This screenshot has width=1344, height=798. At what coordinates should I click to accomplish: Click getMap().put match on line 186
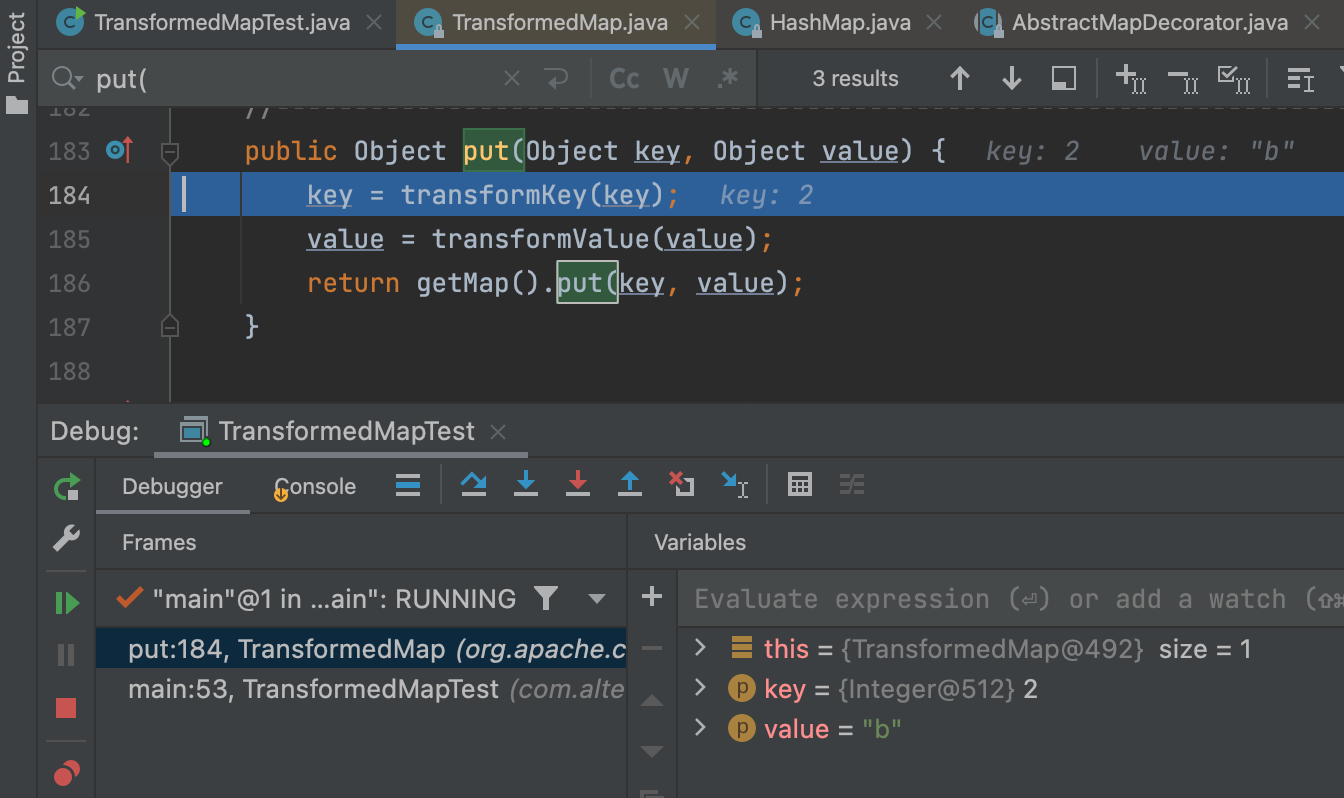(587, 283)
